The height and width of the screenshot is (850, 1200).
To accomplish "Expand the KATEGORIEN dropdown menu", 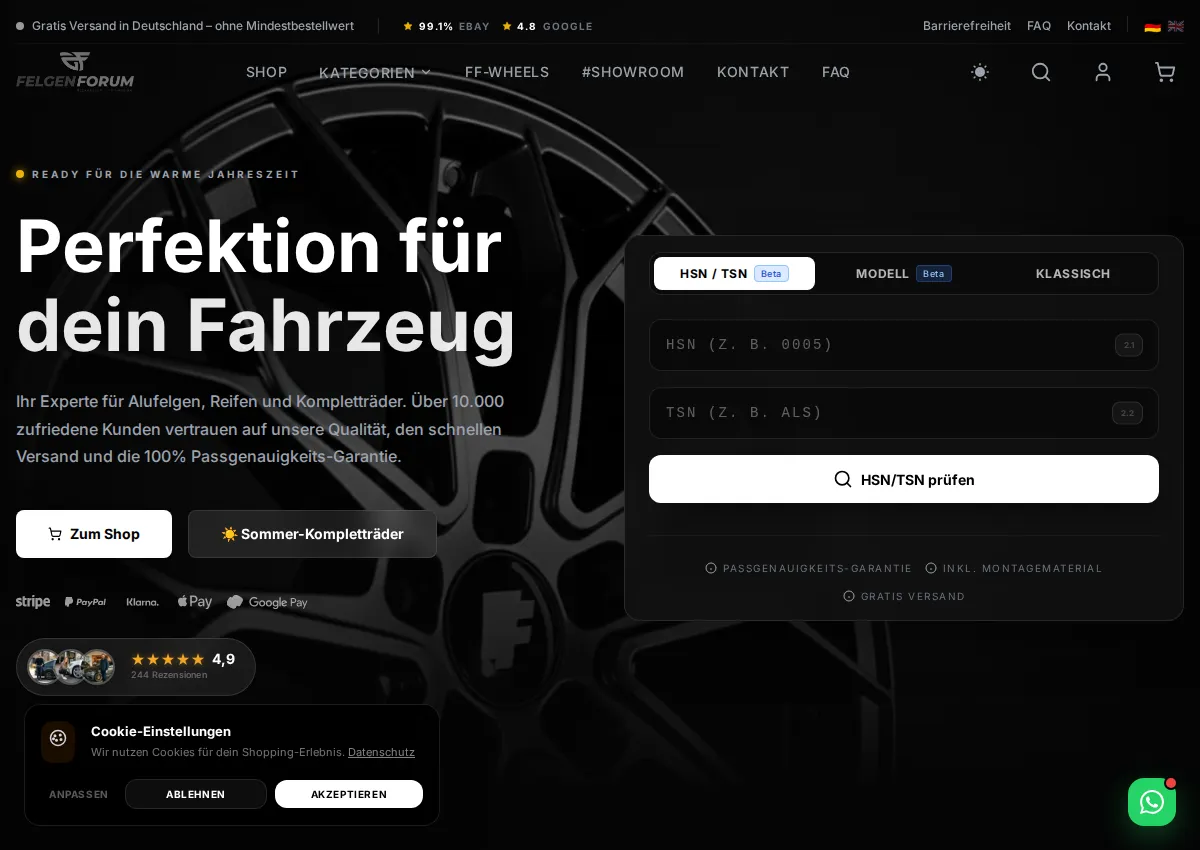I will [x=375, y=72].
